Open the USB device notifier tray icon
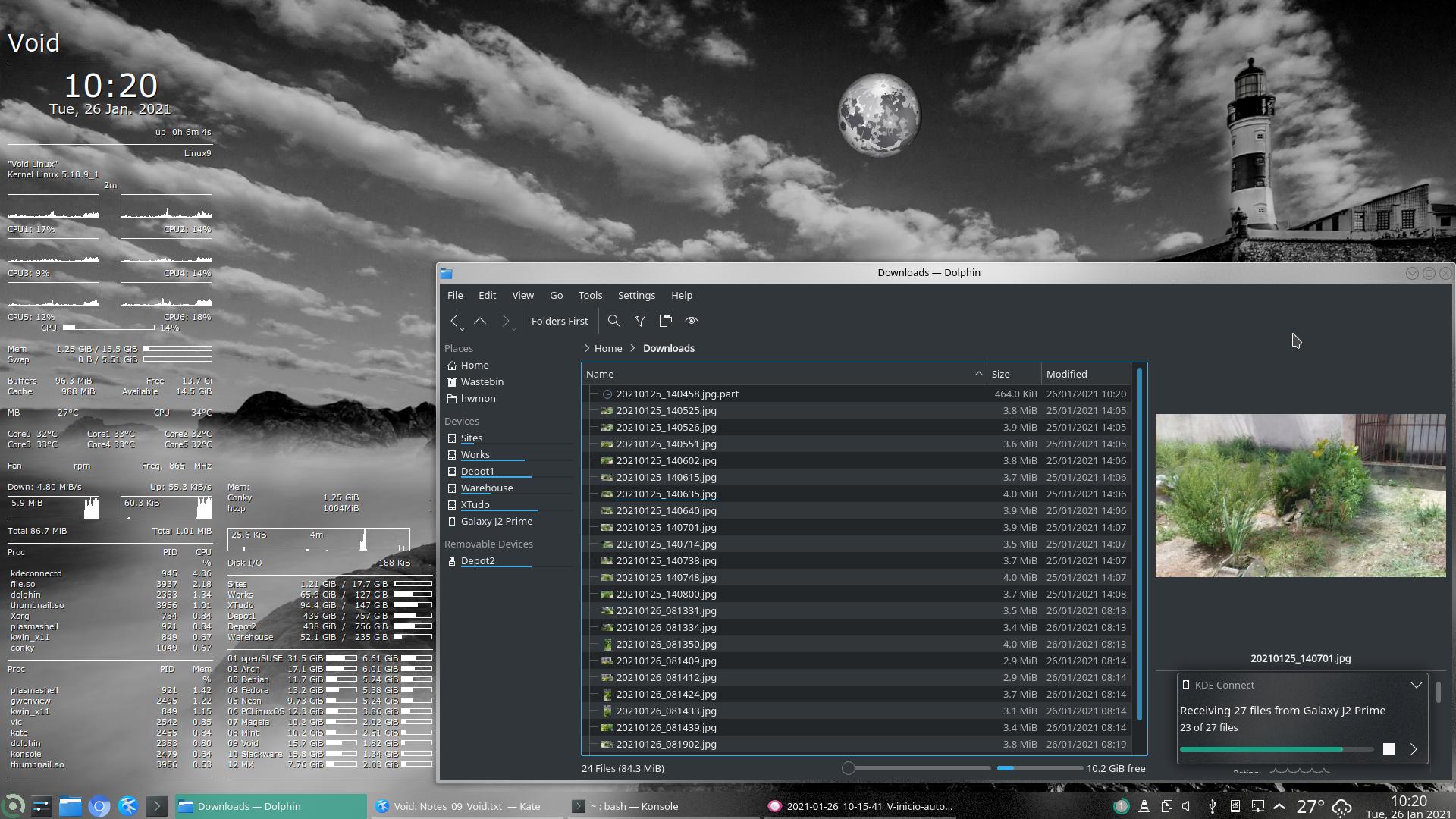Image resolution: width=1456 pixels, height=819 pixels. click(x=1212, y=806)
